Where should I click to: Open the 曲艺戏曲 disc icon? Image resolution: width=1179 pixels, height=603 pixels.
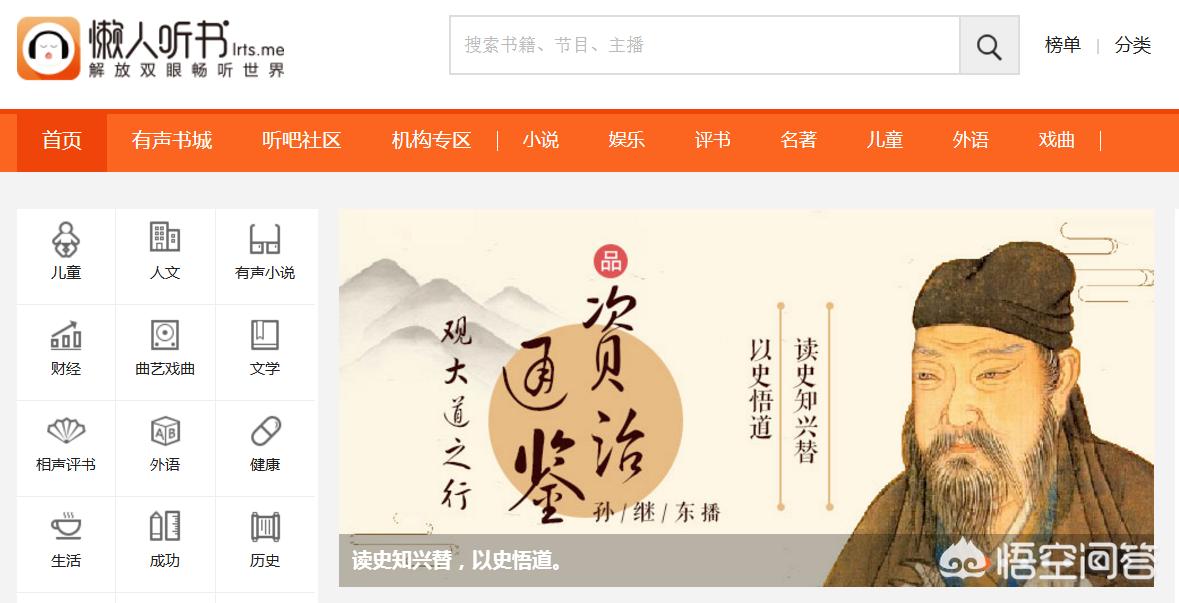point(165,335)
